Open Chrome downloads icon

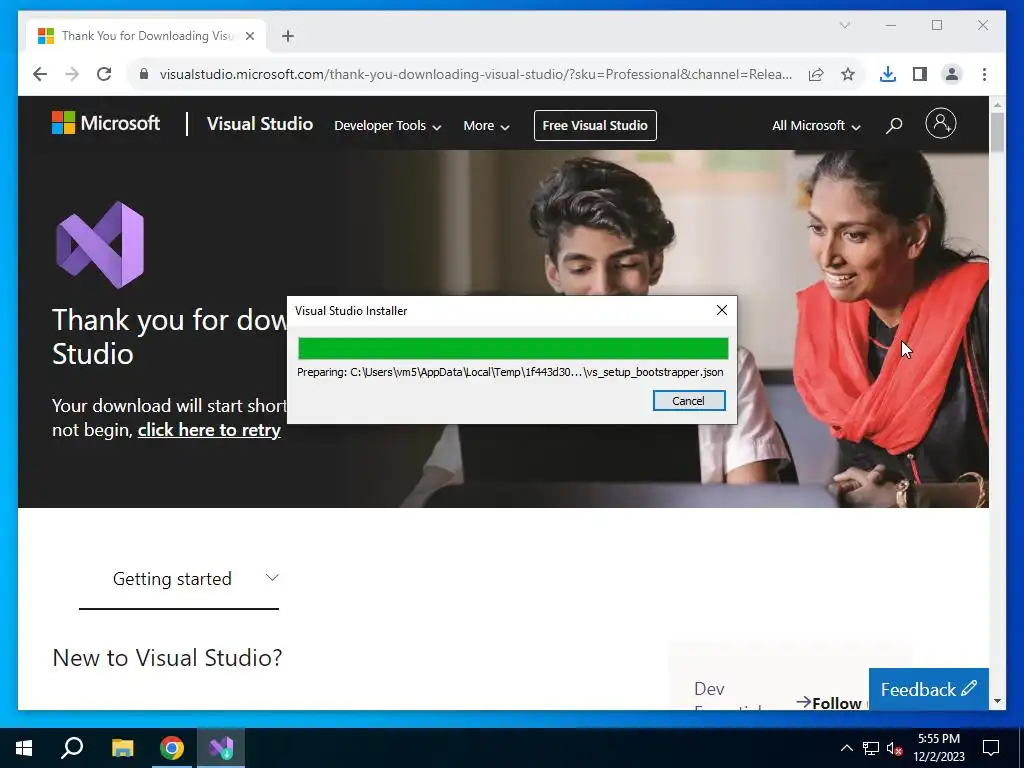(x=888, y=74)
